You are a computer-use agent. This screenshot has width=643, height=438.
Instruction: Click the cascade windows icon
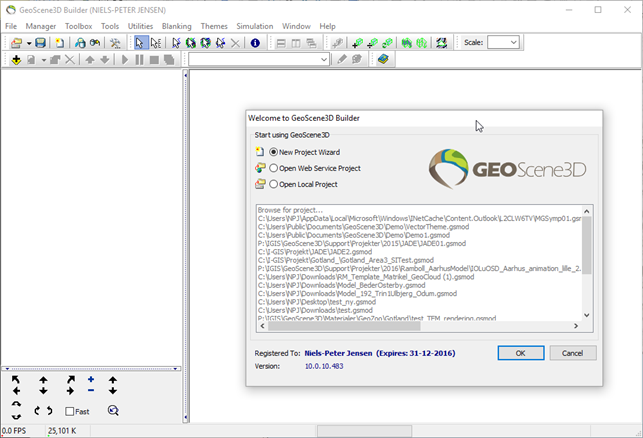(311, 43)
